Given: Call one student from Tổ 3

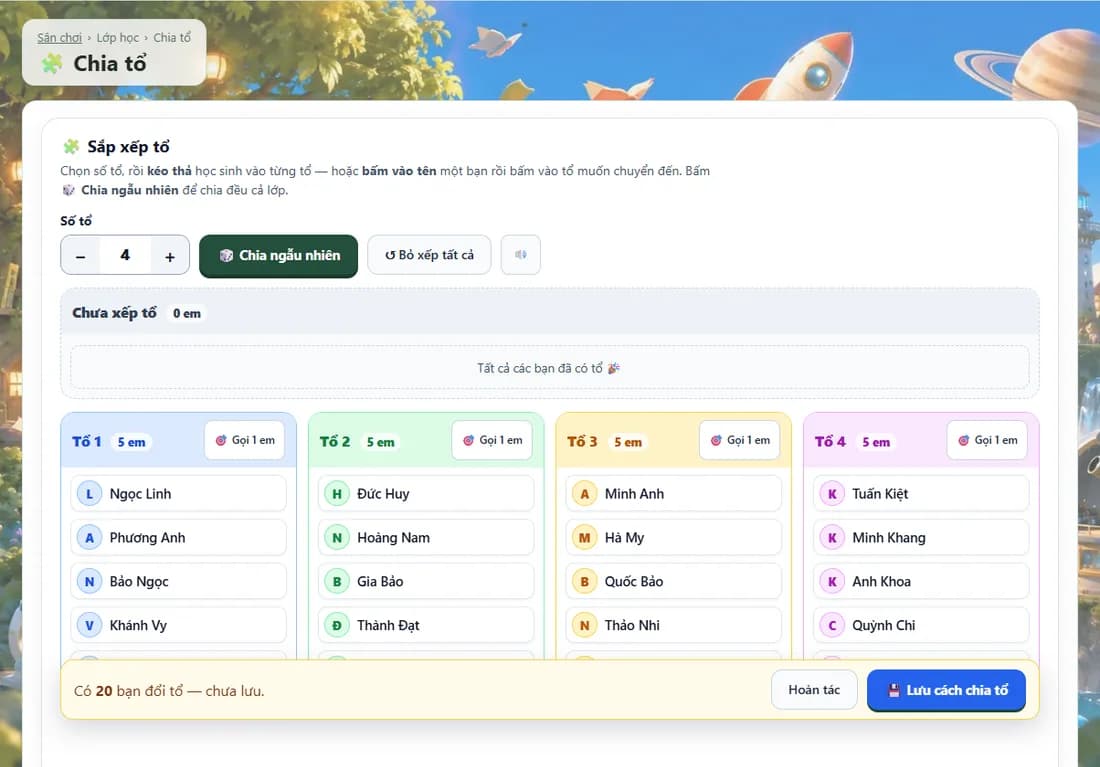Looking at the screenshot, I should click(x=739, y=441).
